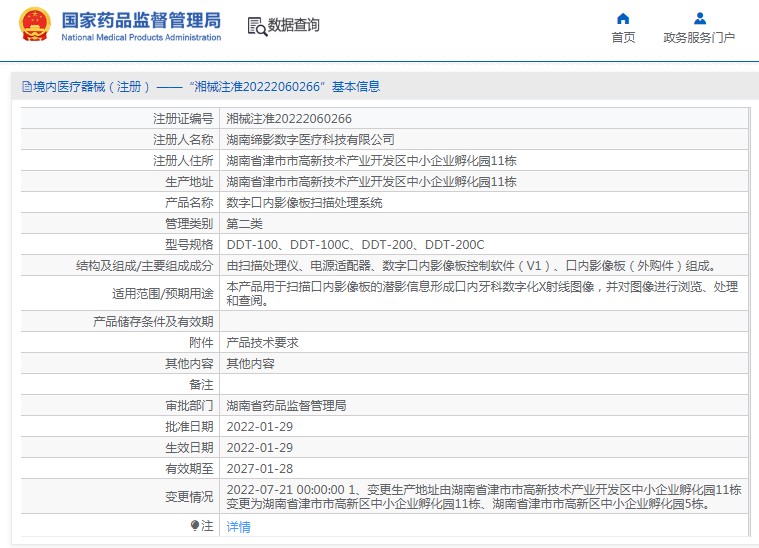Viewport: 759px width, 548px height.
Task: Select the 结构及组成 composition description
Action: coord(471,266)
